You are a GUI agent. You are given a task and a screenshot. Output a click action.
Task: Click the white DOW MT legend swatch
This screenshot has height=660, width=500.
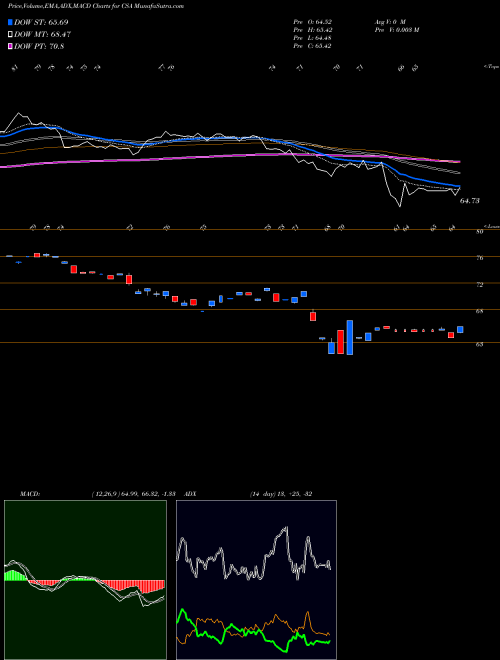[x=10, y=35]
